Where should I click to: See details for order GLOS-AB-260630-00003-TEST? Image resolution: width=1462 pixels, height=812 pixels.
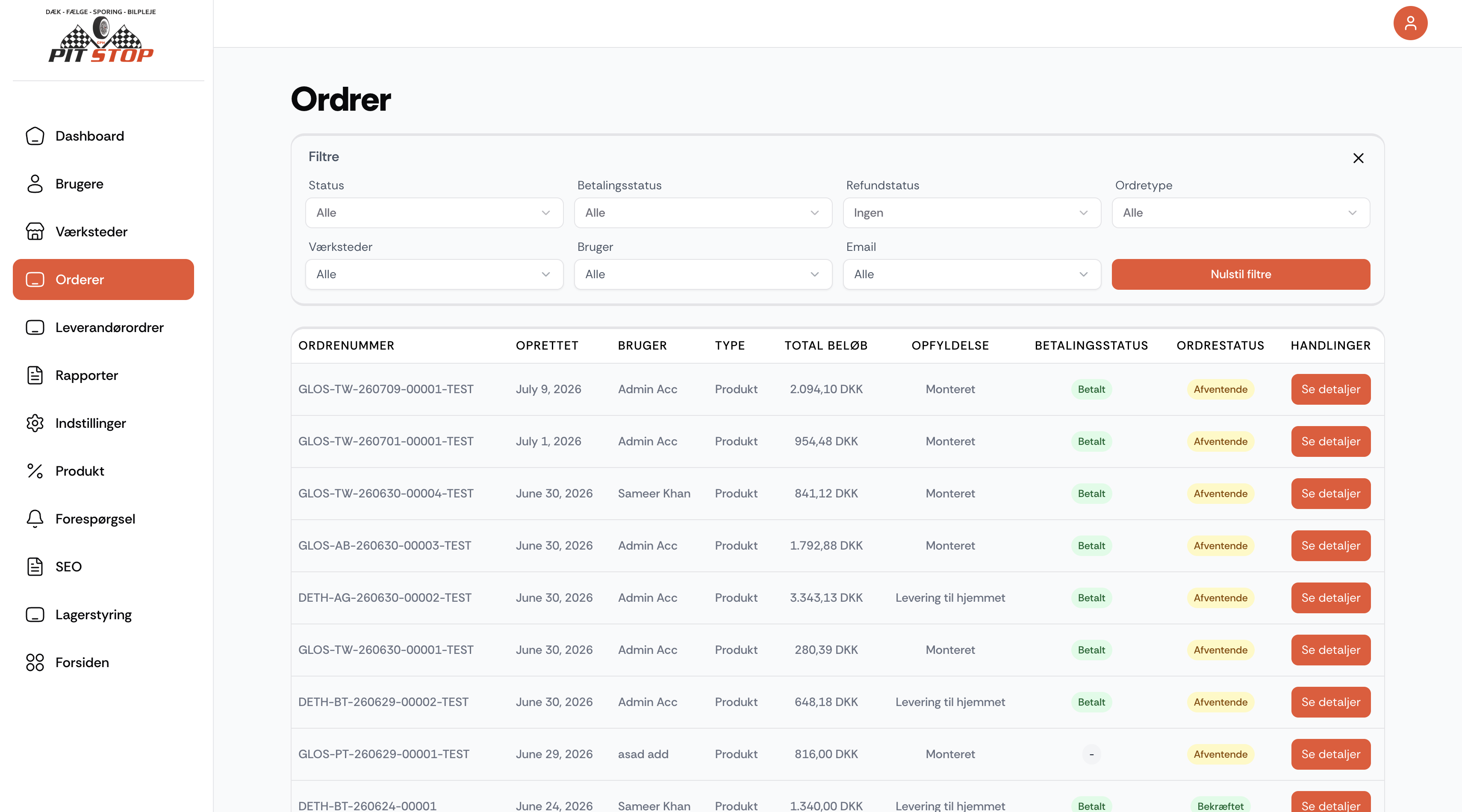click(x=1330, y=545)
